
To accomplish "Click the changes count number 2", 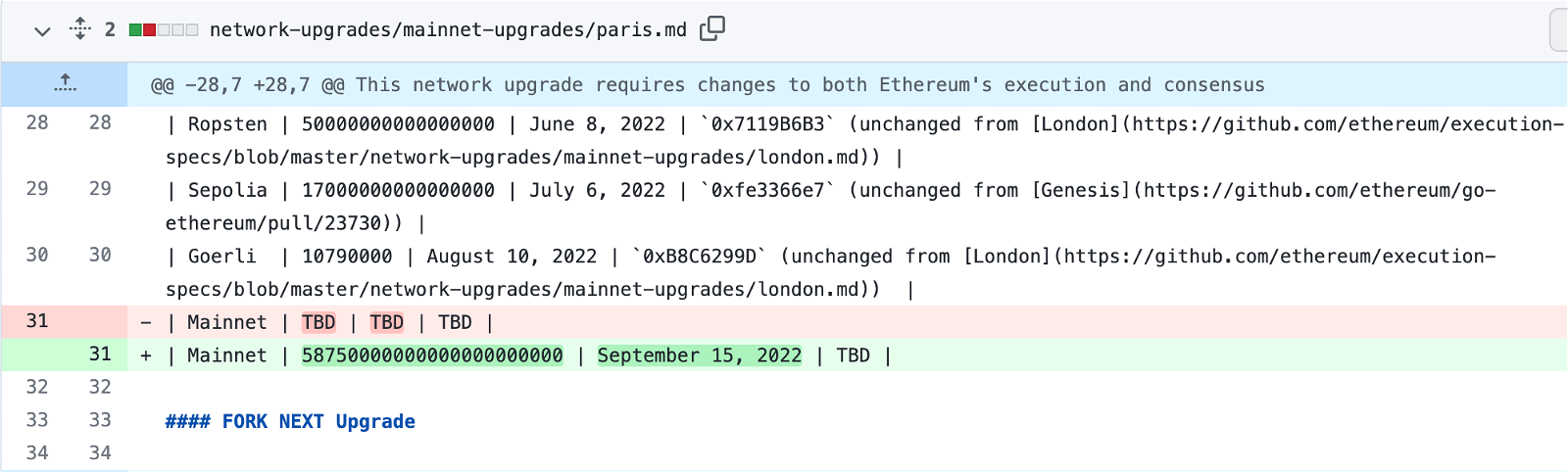I will (110, 29).
